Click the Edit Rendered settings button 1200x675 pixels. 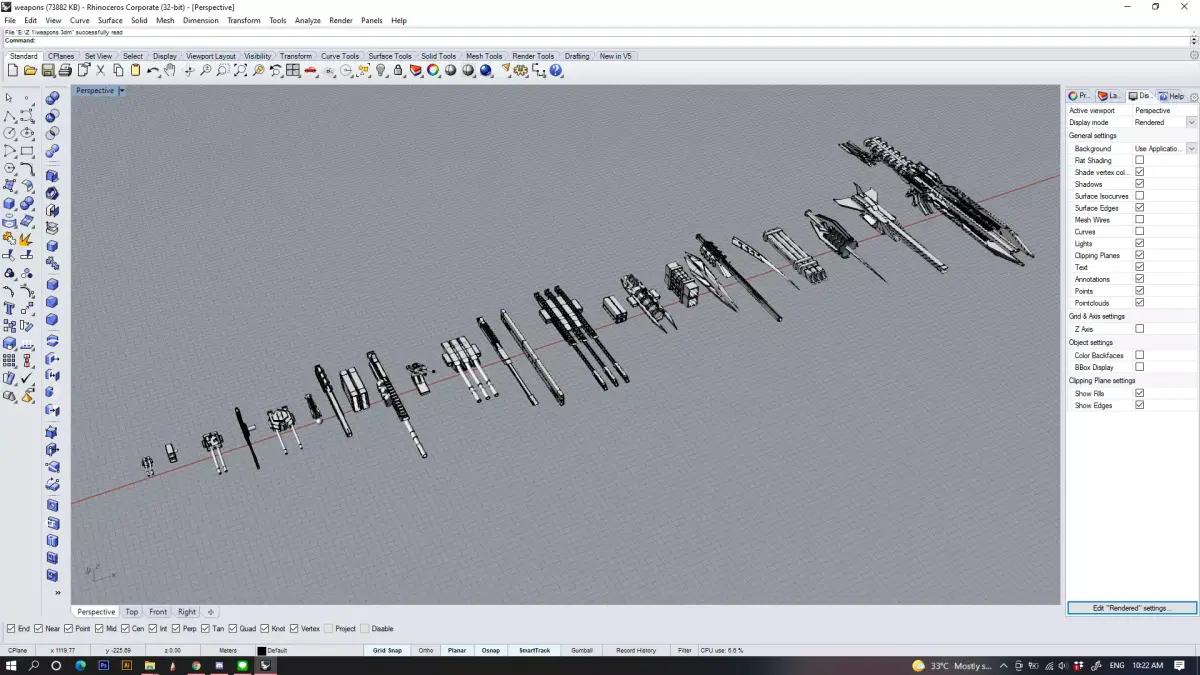[1131, 608]
